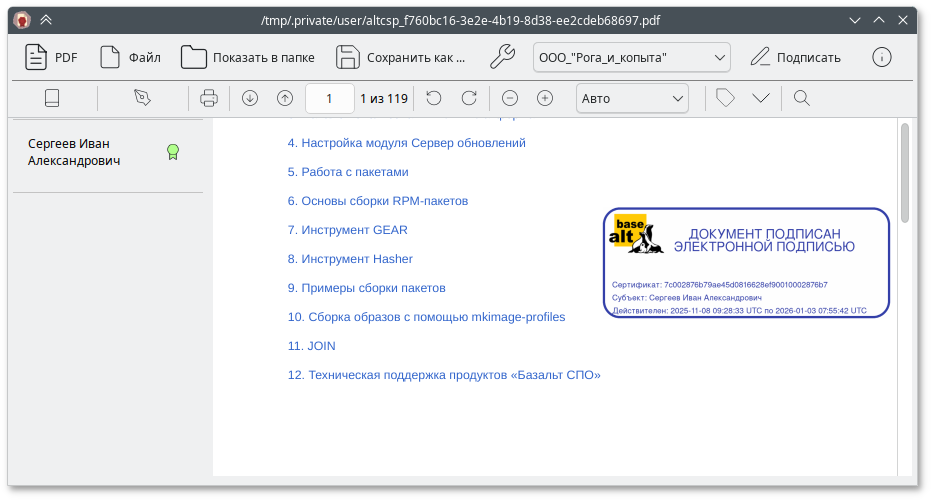The height and width of the screenshot is (500, 931).
Task: Zoom in with the plus icon
Action: pos(545,98)
